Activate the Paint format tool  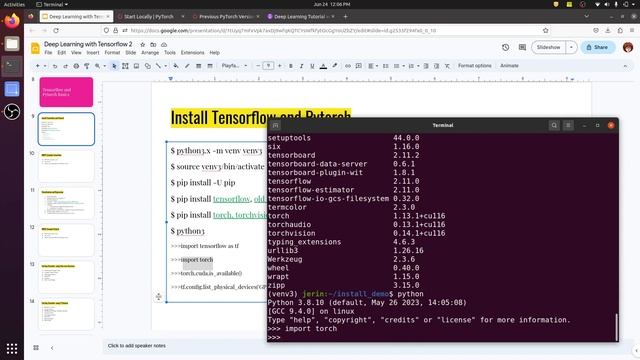click(87, 66)
